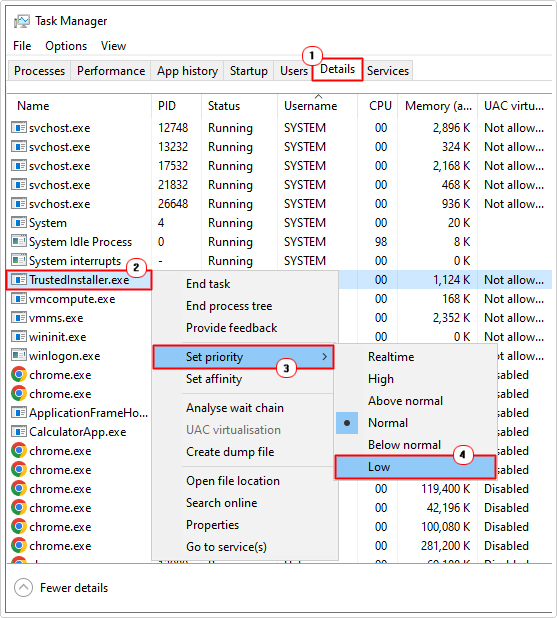This screenshot has height=618, width=557.
Task: Click the System interrupts icon
Action: (x=19, y=260)
